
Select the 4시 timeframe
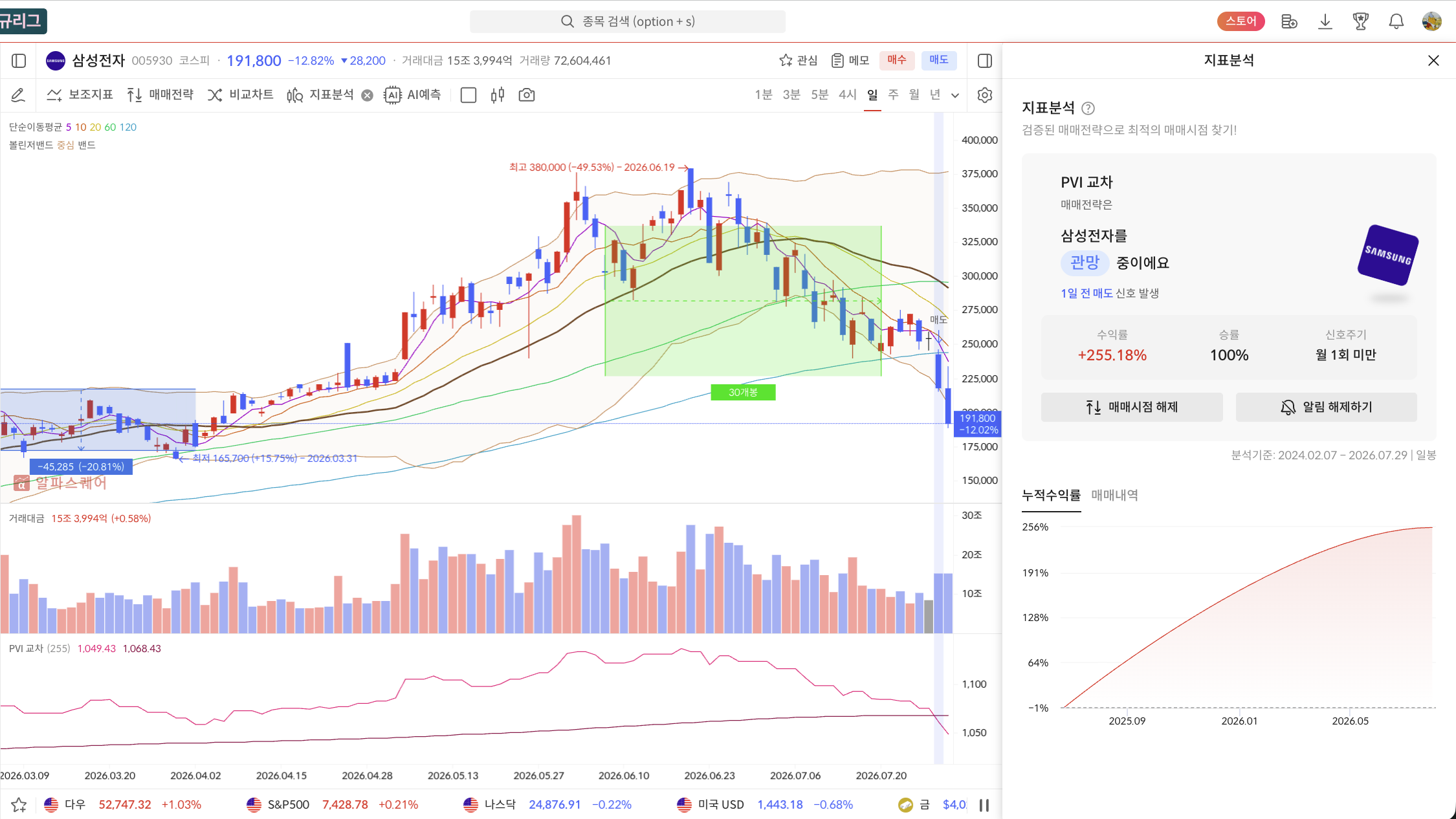pos(848,95)
